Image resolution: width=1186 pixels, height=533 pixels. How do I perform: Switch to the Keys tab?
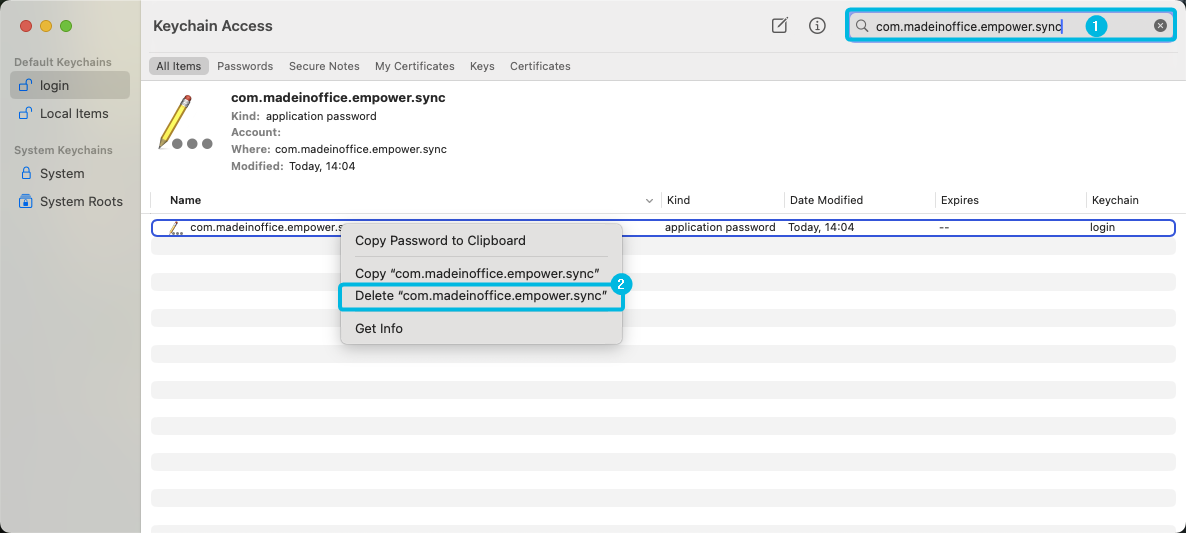(x=482, y=66)
